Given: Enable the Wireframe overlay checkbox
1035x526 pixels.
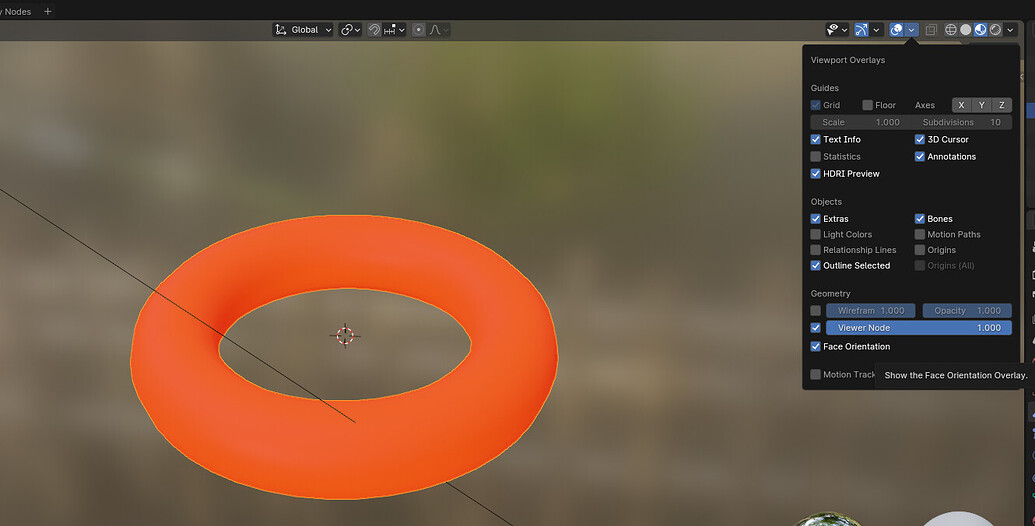Looking at the screenshot, I should (x=816, y=310).
